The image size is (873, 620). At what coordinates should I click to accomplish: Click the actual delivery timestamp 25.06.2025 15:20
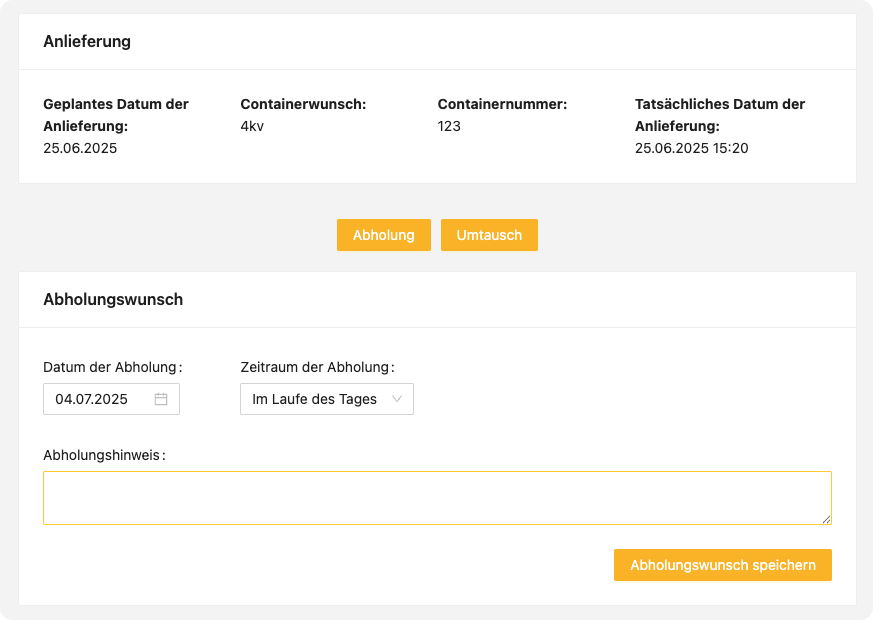[x=691, y=148]
